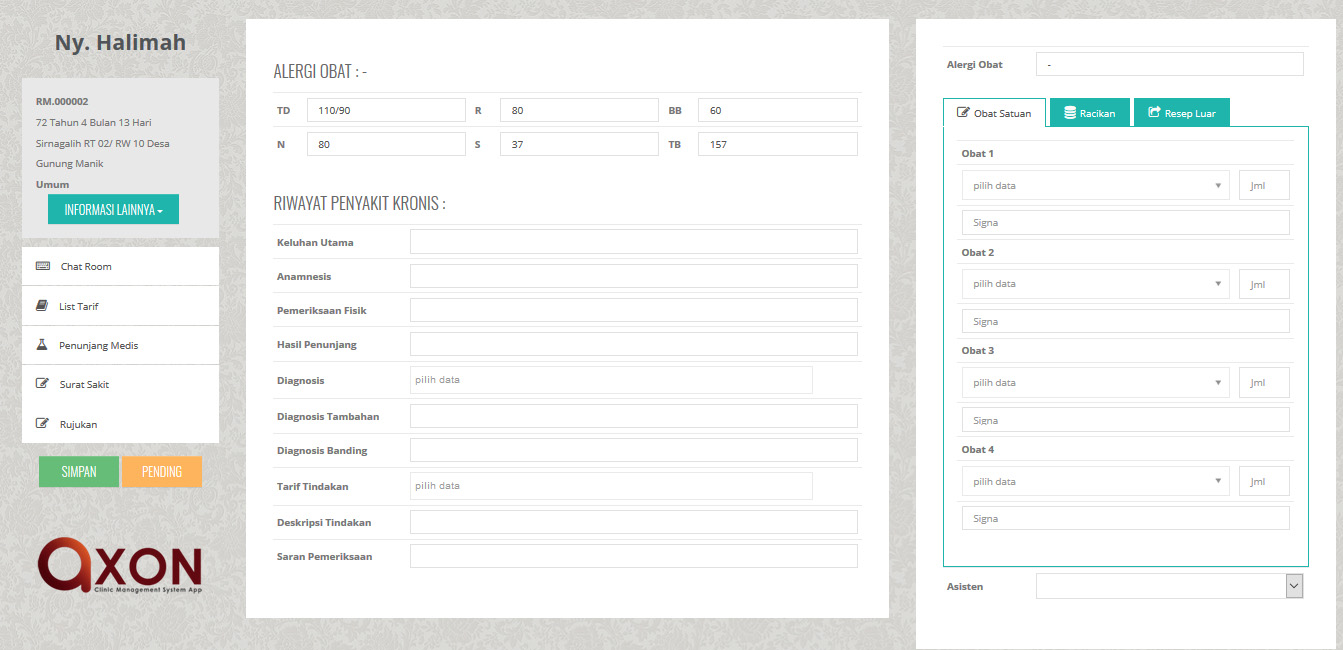
Task: Expand the Informasi Lainnya dropdown
Action: (113, 209)
